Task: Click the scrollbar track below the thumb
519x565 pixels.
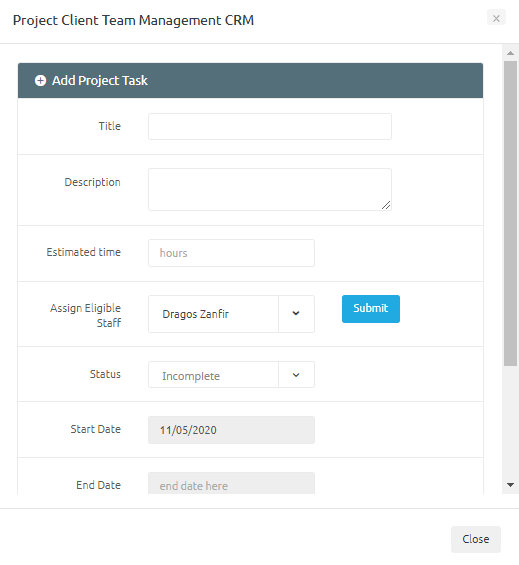Action: (510, 422)
